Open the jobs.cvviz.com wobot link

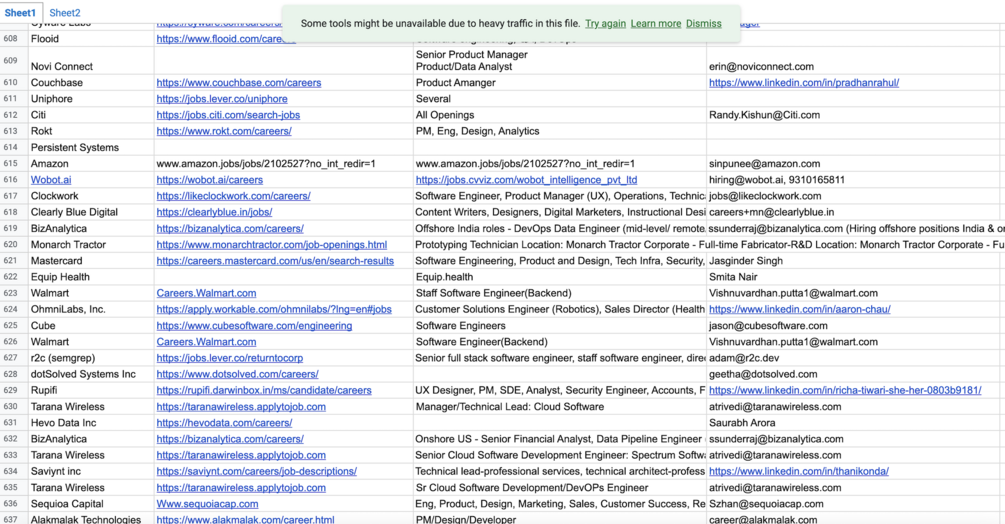pyautogui.click(x=526, y=180)
